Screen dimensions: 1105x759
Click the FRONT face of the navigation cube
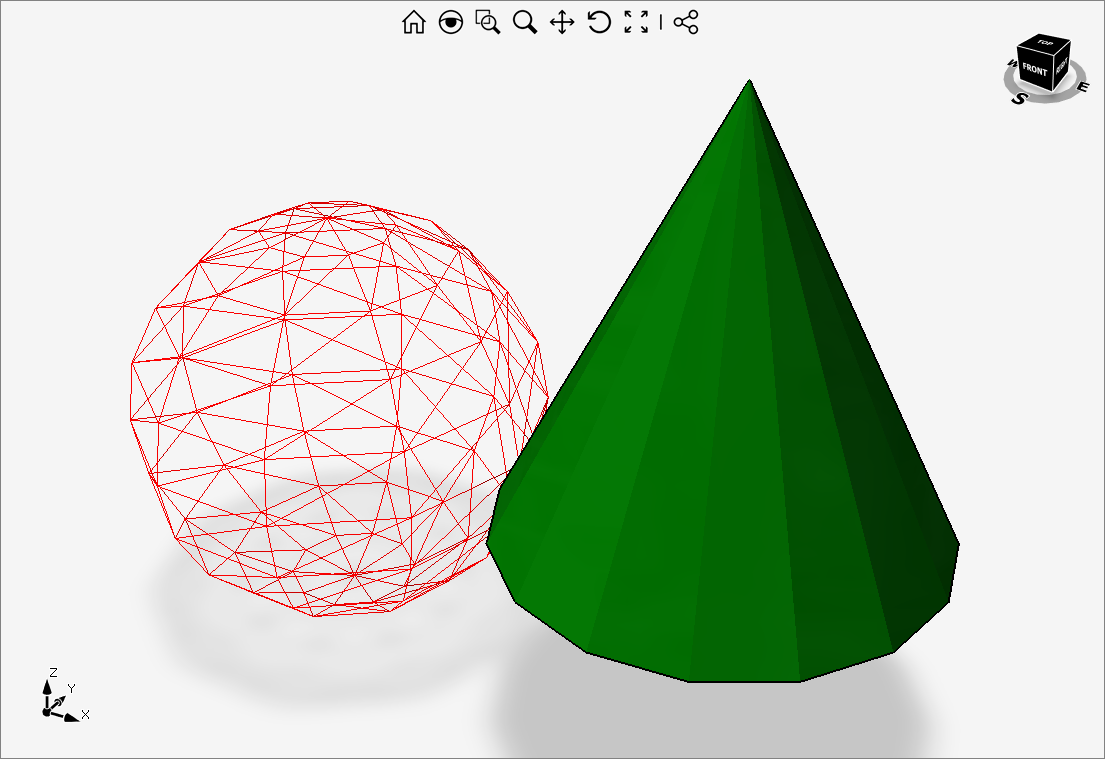[1035, 69]
